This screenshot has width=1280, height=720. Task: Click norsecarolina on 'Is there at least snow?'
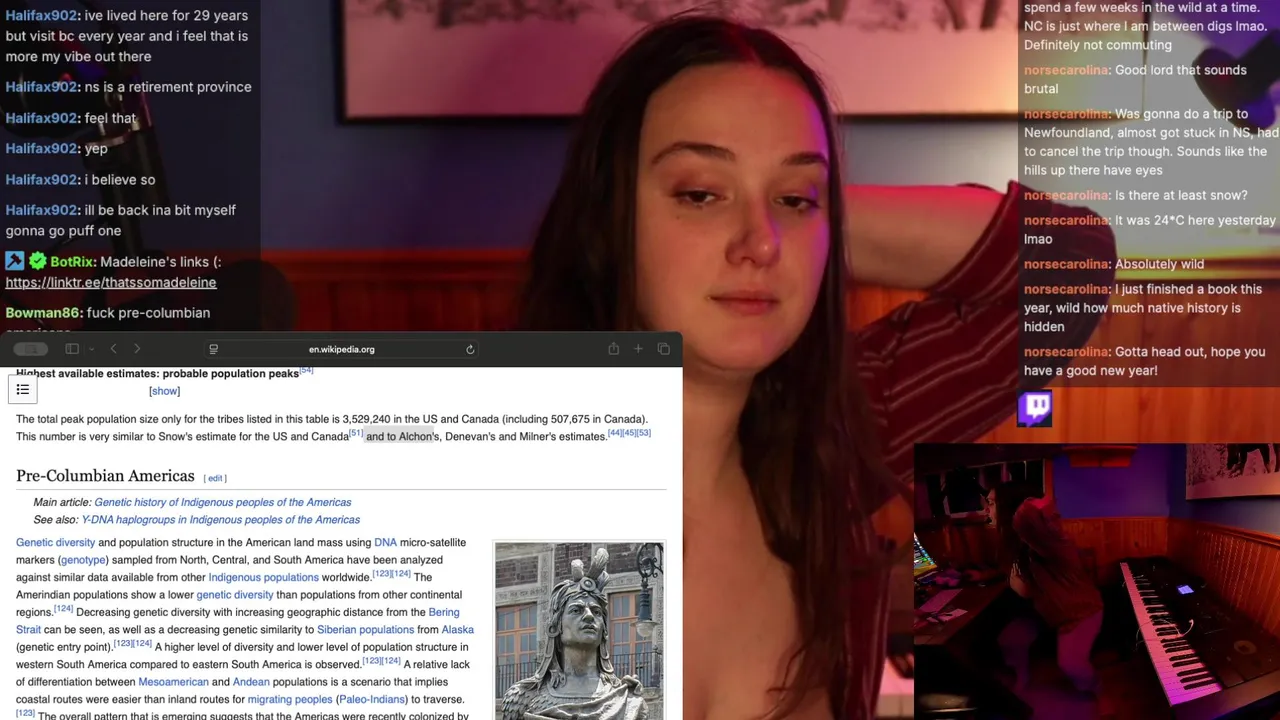pyautogui.click(x=1067, y=195)
